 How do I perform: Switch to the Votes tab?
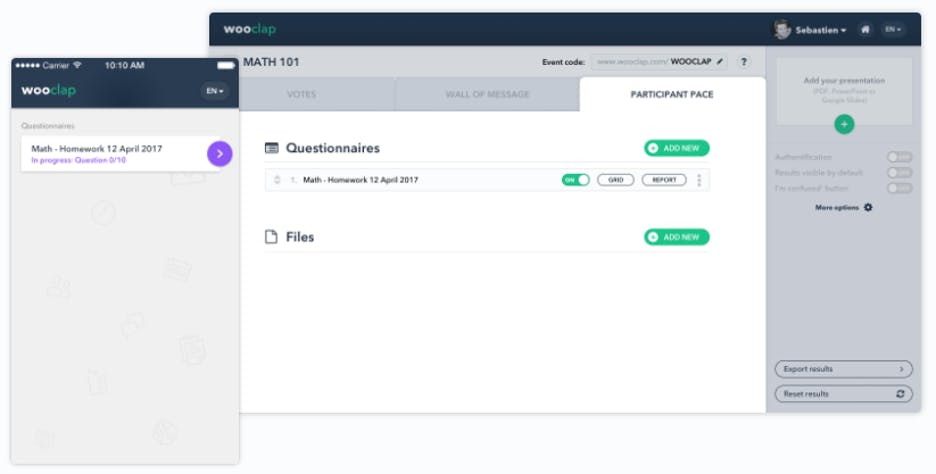point(301,94)
